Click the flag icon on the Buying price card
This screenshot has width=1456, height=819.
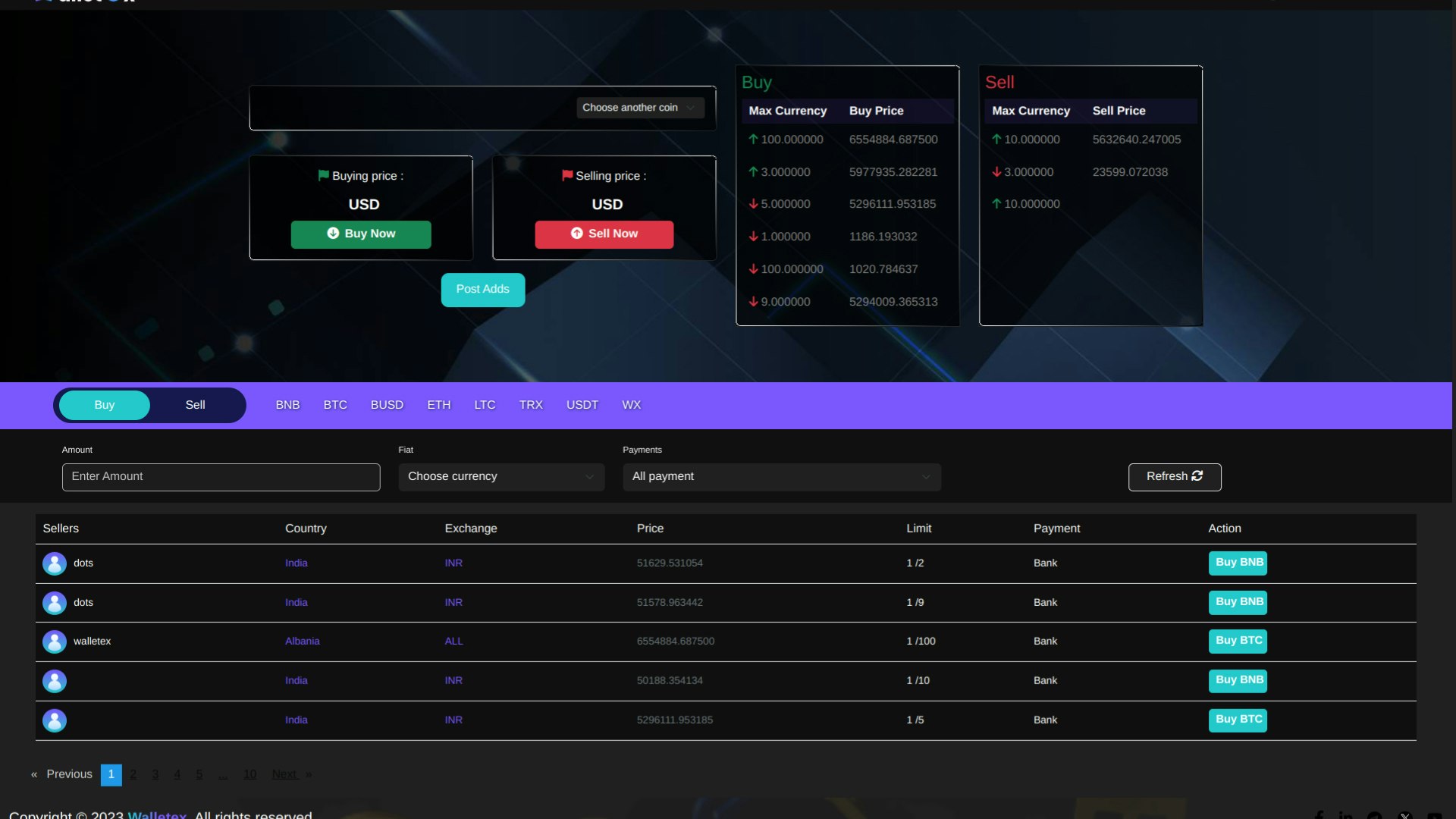tap(325, 175)
